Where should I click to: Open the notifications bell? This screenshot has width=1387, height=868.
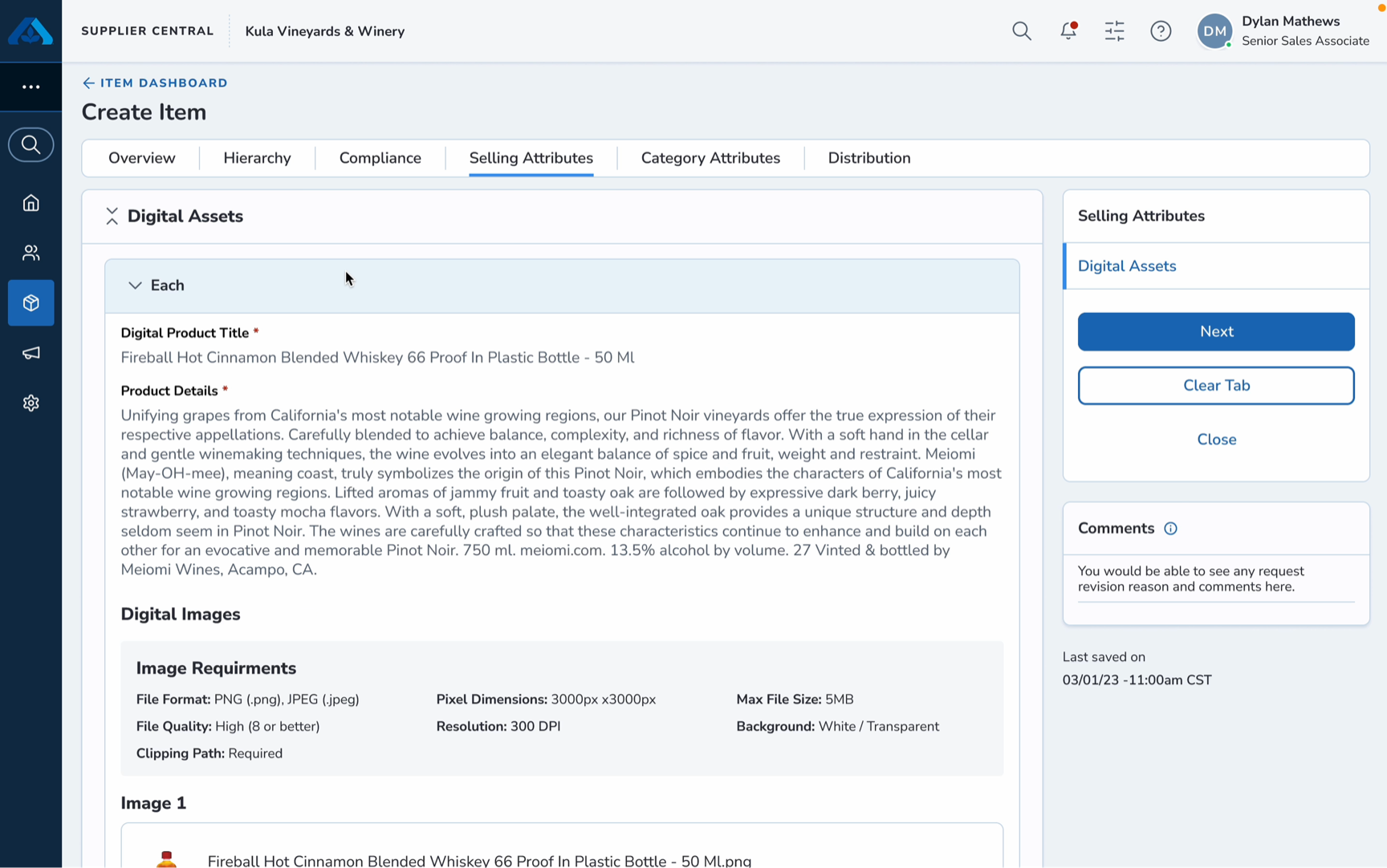tap(1068, 31)
